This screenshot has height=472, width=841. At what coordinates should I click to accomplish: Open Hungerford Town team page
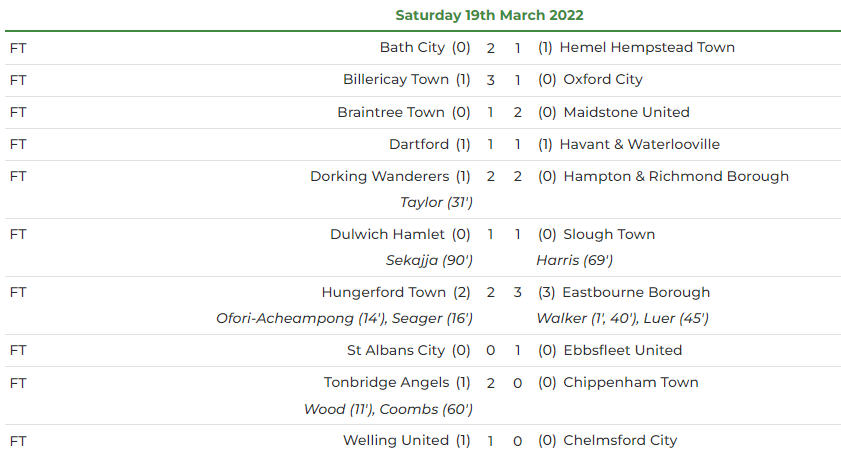[x=384, y=292]
